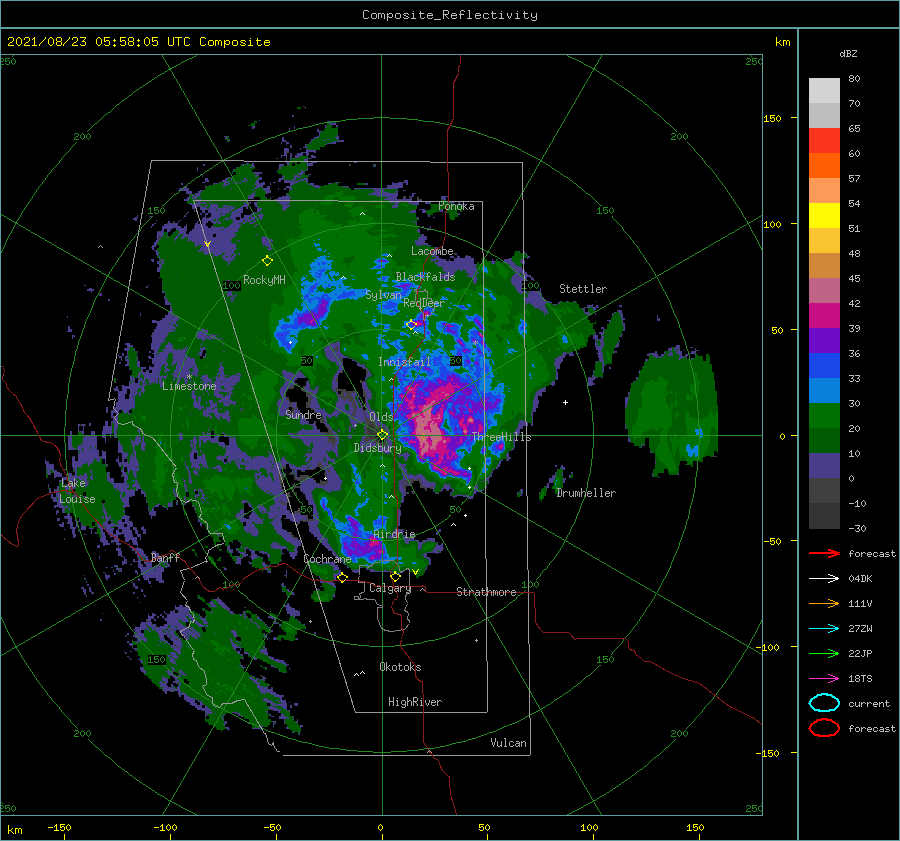Click the Lake Louise label
Image resolution: width=900 pixels, height=841 pixels.
click(x=77, y=491)
